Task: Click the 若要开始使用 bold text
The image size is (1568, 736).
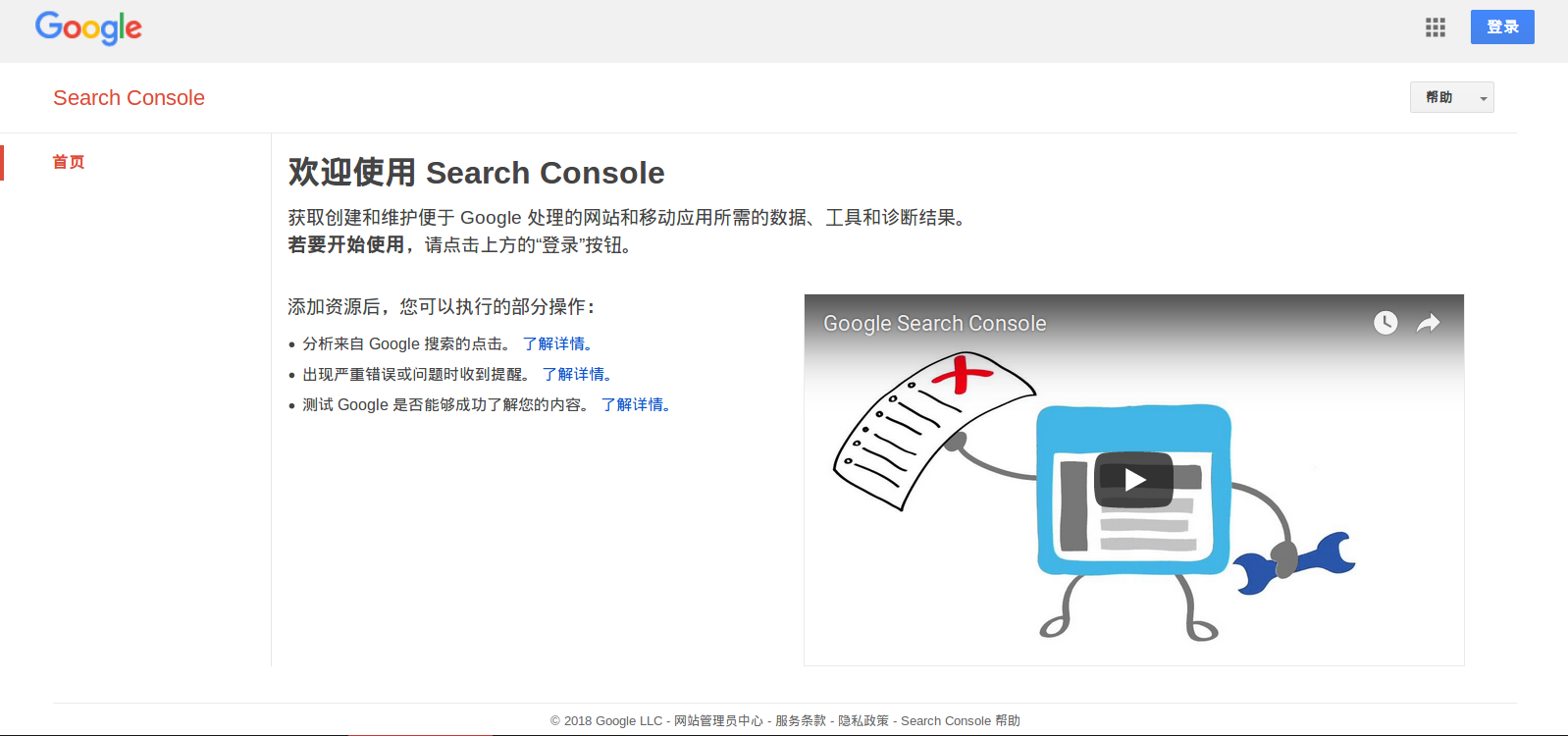Action: 345,244
